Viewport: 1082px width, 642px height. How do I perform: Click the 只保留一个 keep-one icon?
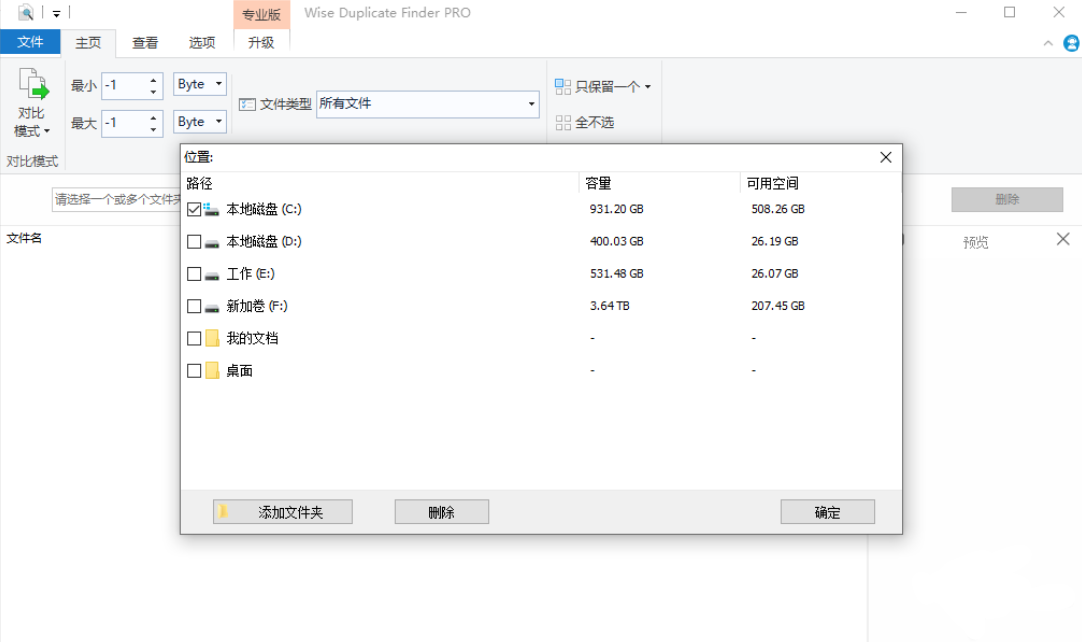(563, 86)
